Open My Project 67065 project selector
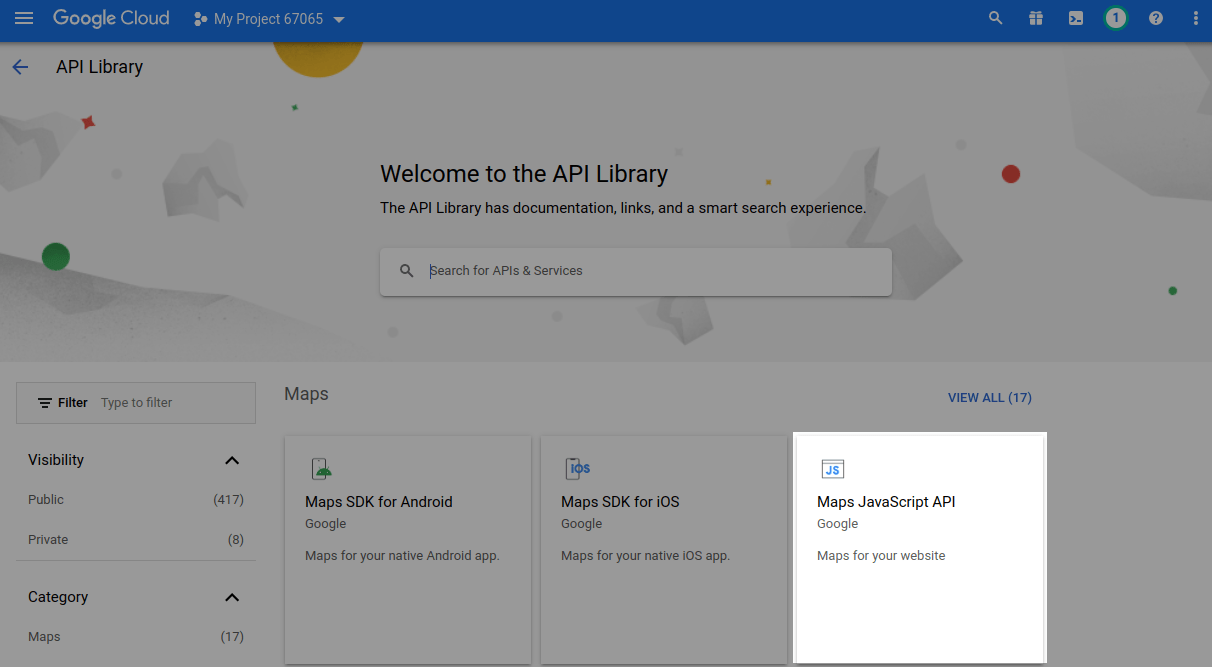Image resolution: width=1212 pixels, height=667 pixels. 270,19
